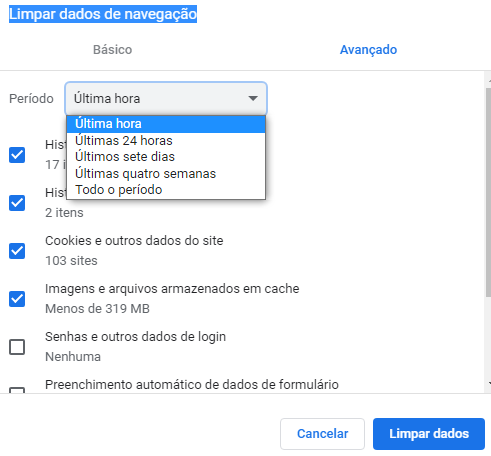Click the vertical scrollbar thumb
491x456 pixels.
coord(488,192)
